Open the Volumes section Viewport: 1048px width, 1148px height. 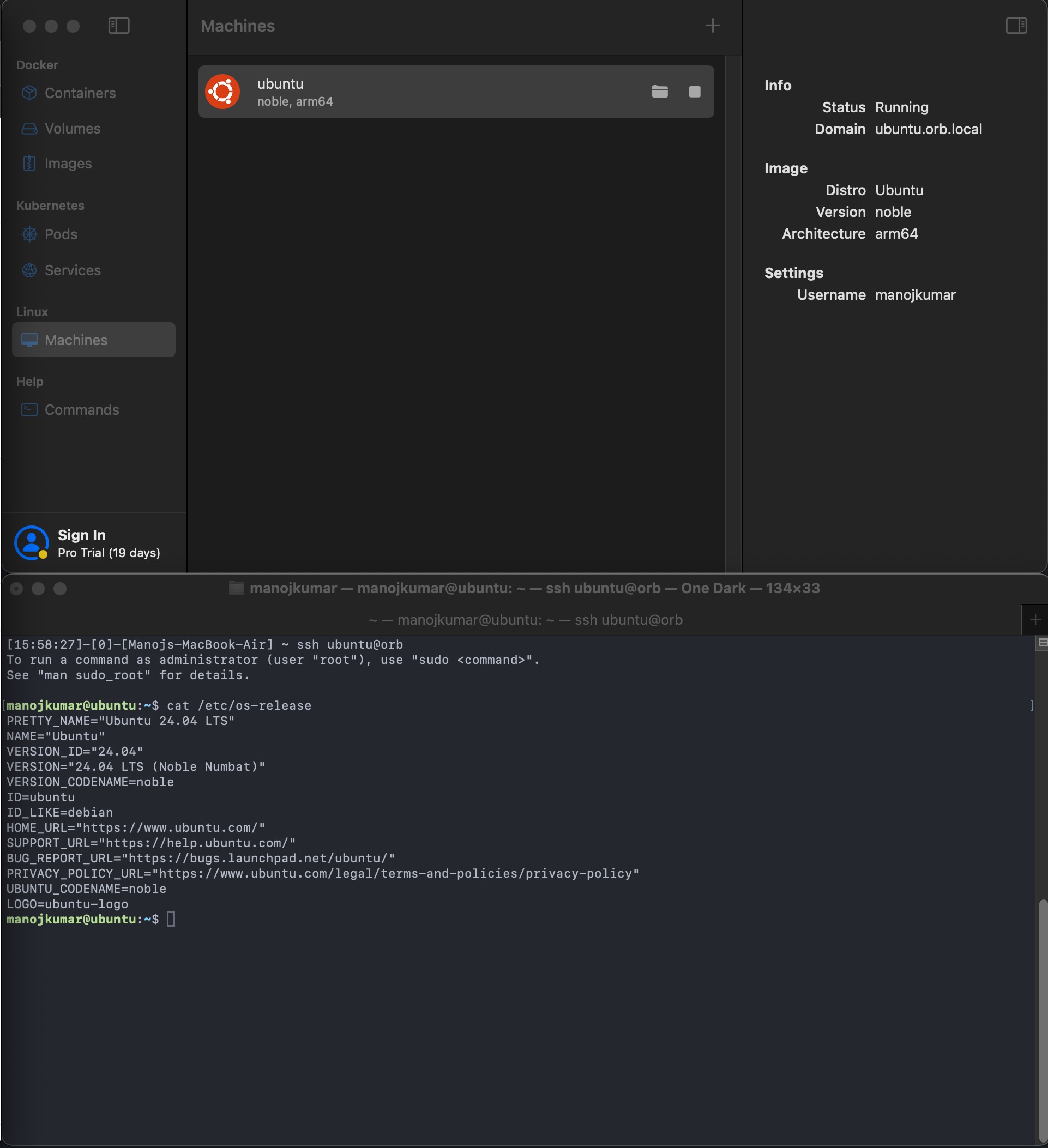click(73, 128)
